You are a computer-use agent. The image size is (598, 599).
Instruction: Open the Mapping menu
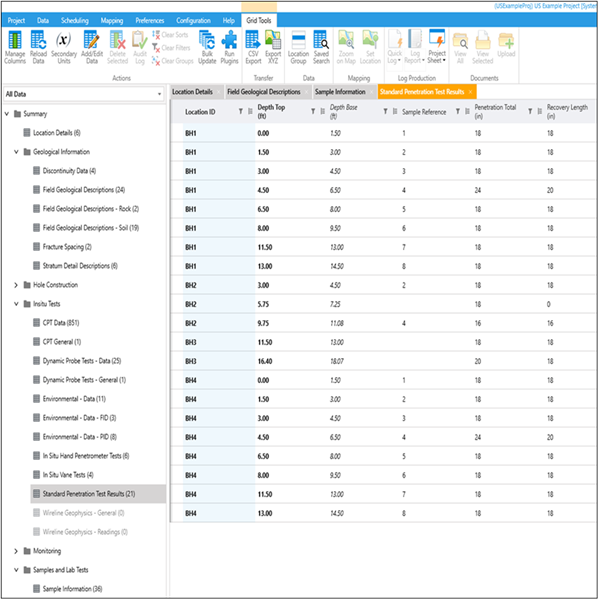coord(112,21)
